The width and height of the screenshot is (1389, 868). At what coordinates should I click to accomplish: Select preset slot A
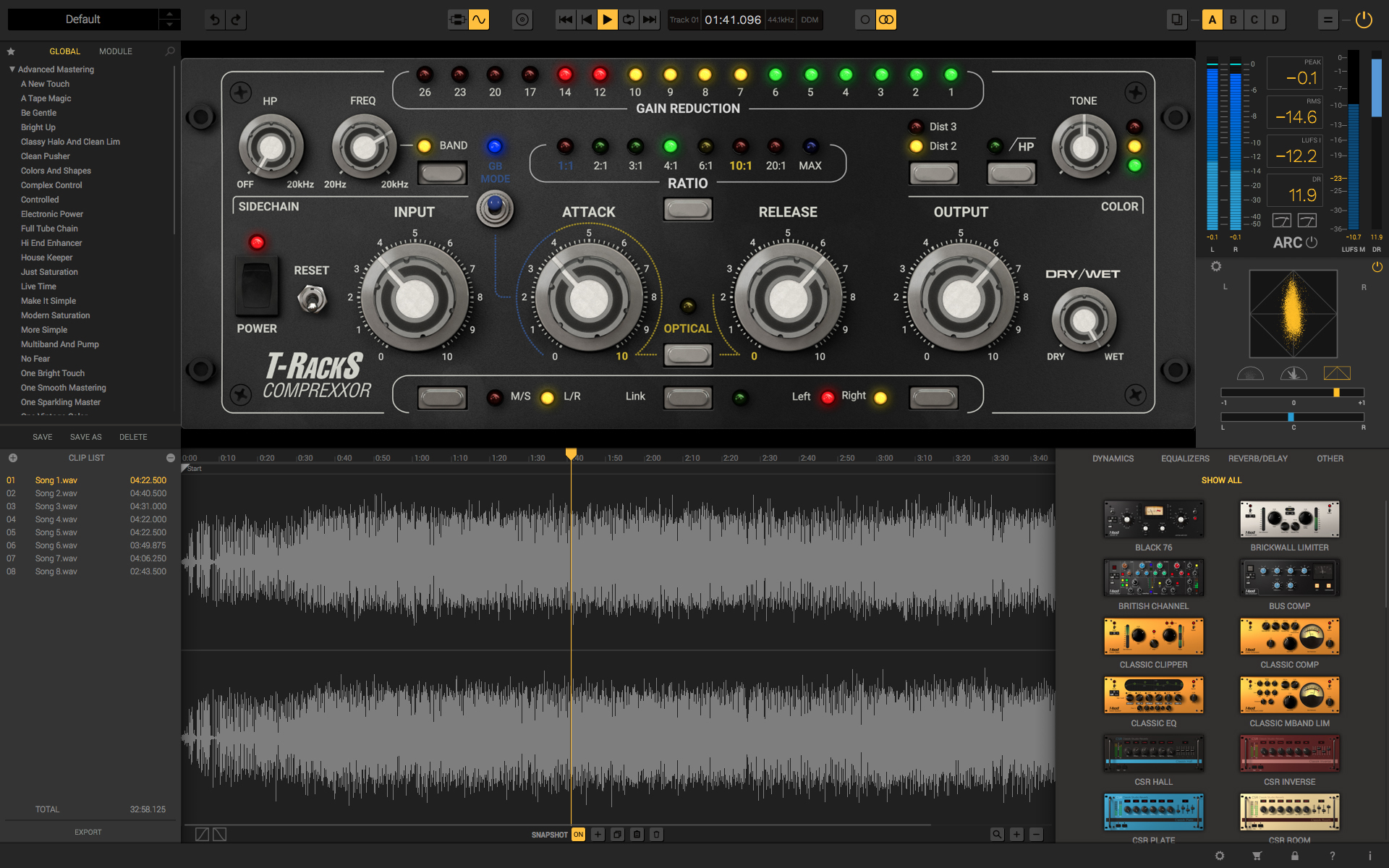click(x=1212, y=20)
